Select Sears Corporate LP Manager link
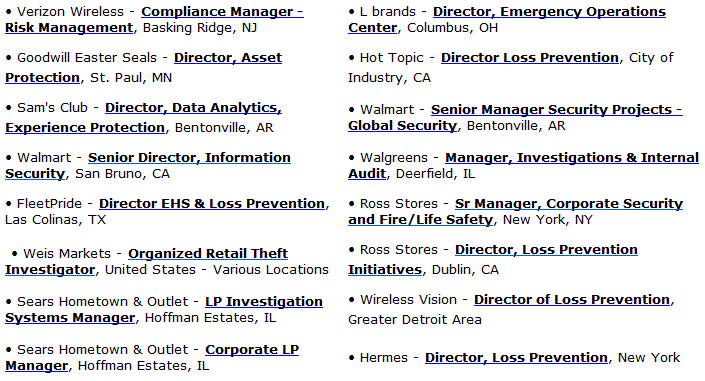 [252, 350]
